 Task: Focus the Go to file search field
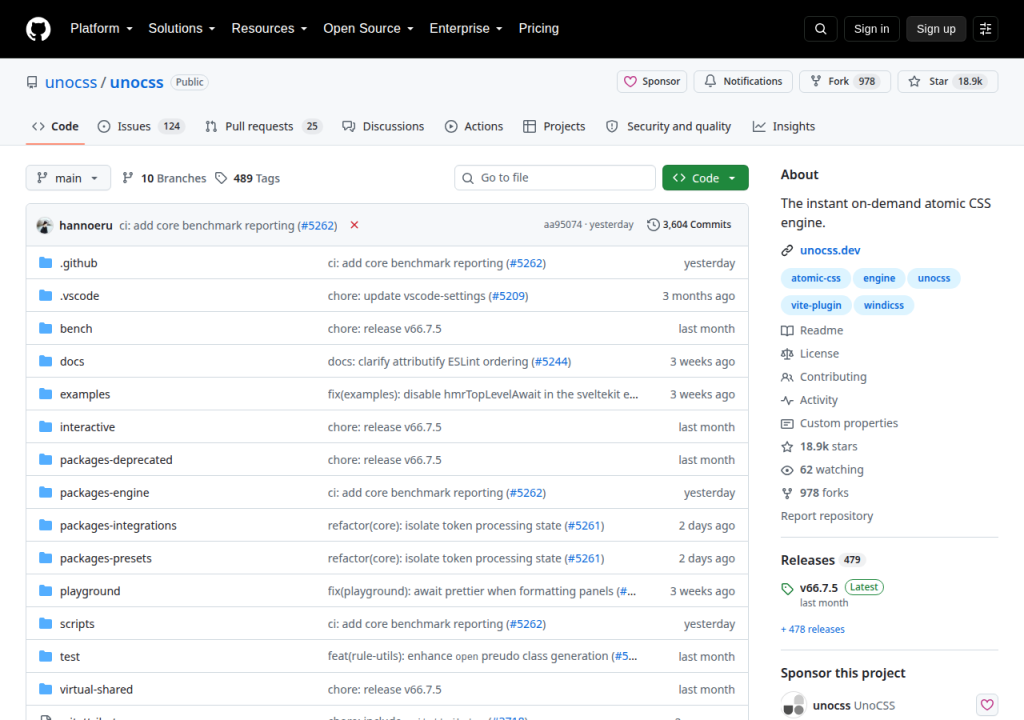[x=555, y=178]
